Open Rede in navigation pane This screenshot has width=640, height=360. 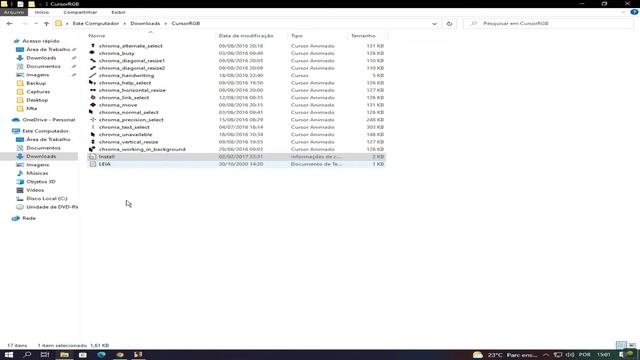29,218
